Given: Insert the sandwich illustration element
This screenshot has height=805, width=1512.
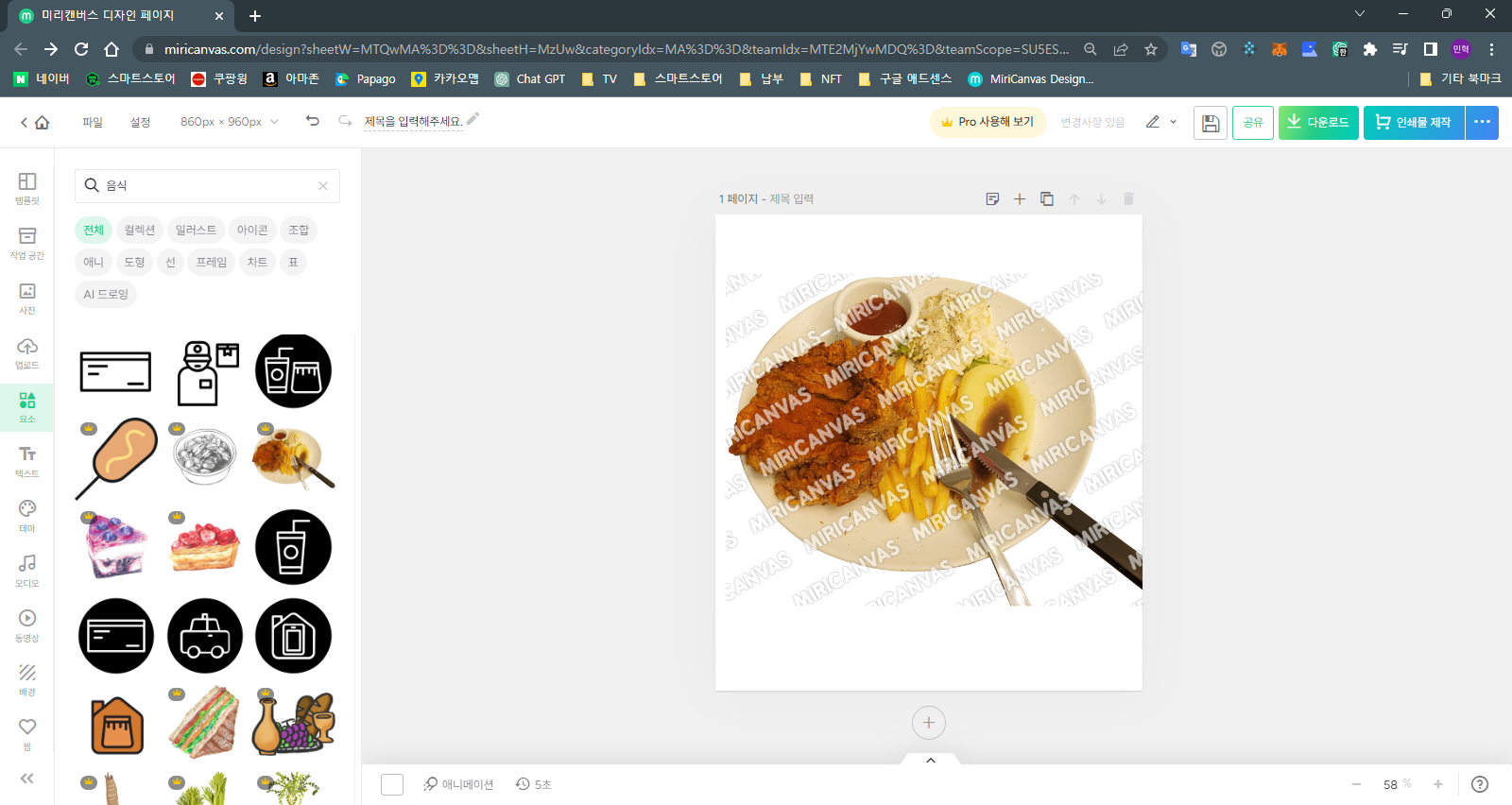Looking at the screenshot, I should click(205, 721).
